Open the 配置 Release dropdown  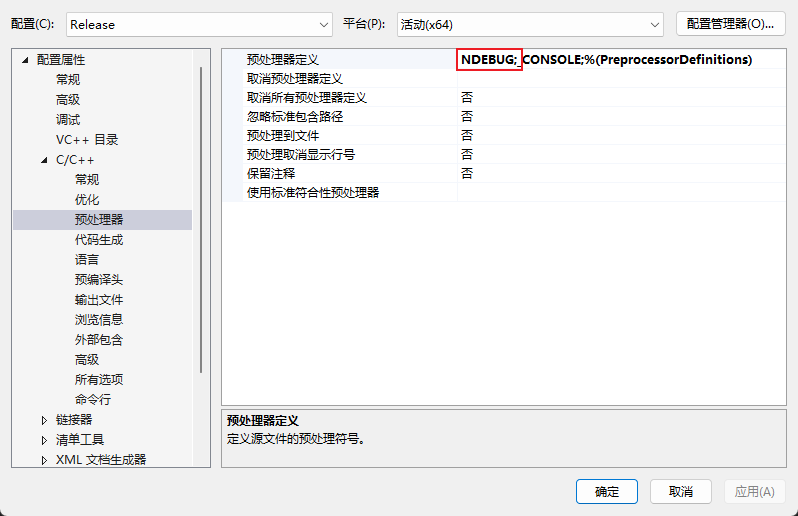tap(199, 24)
